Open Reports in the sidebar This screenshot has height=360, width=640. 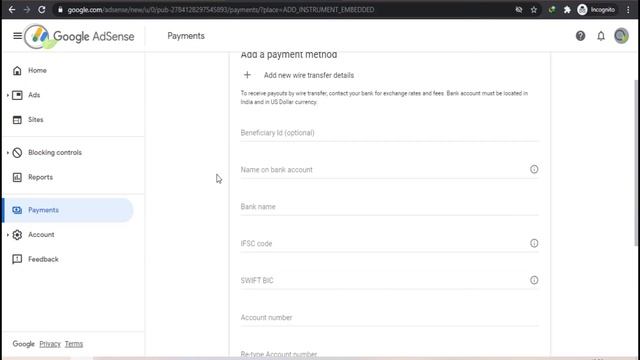tap(40, 177)
